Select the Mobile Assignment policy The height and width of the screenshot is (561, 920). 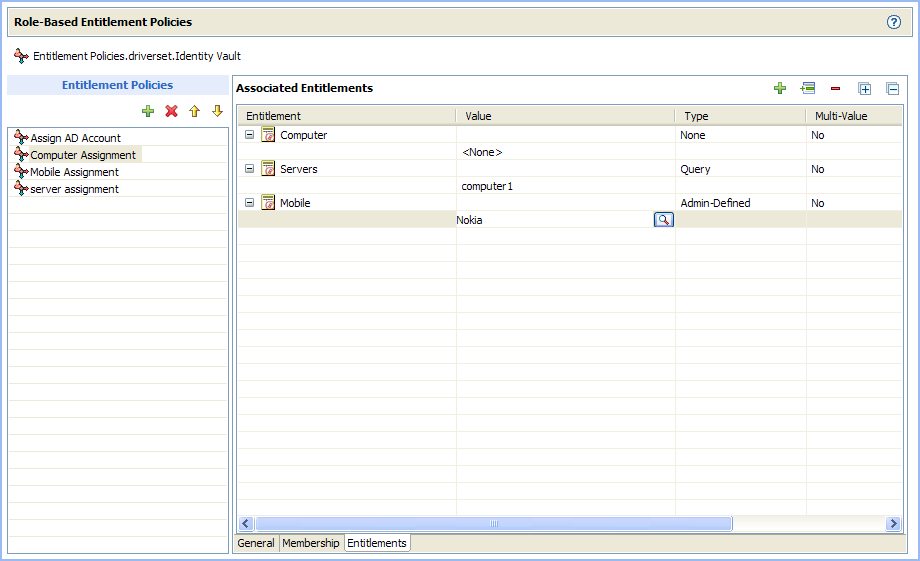click(74, 172)
